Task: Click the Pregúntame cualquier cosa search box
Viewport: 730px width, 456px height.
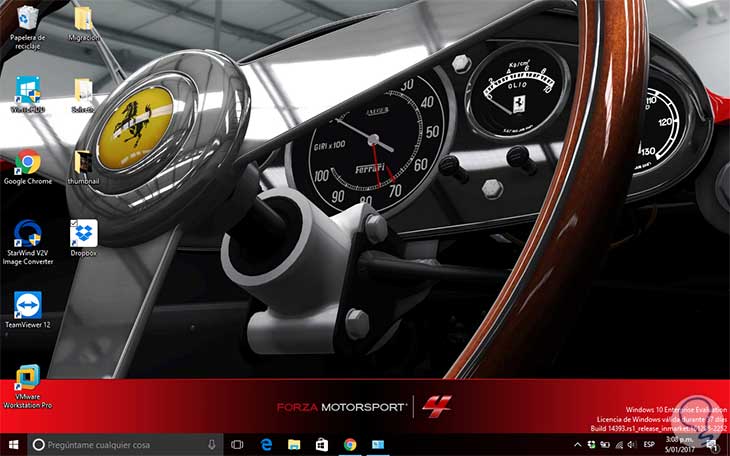Action: coord(125,445)
